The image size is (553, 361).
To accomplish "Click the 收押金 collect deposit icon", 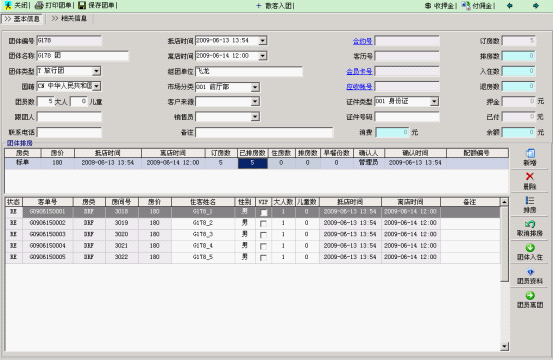I will tap(428, 6).
